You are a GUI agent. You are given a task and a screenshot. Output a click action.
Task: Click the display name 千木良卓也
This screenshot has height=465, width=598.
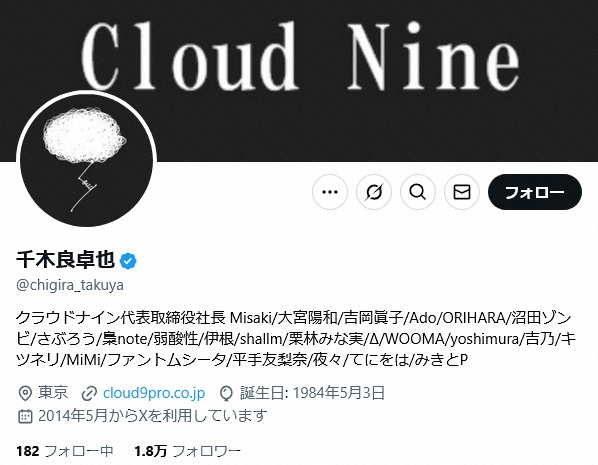66,260
